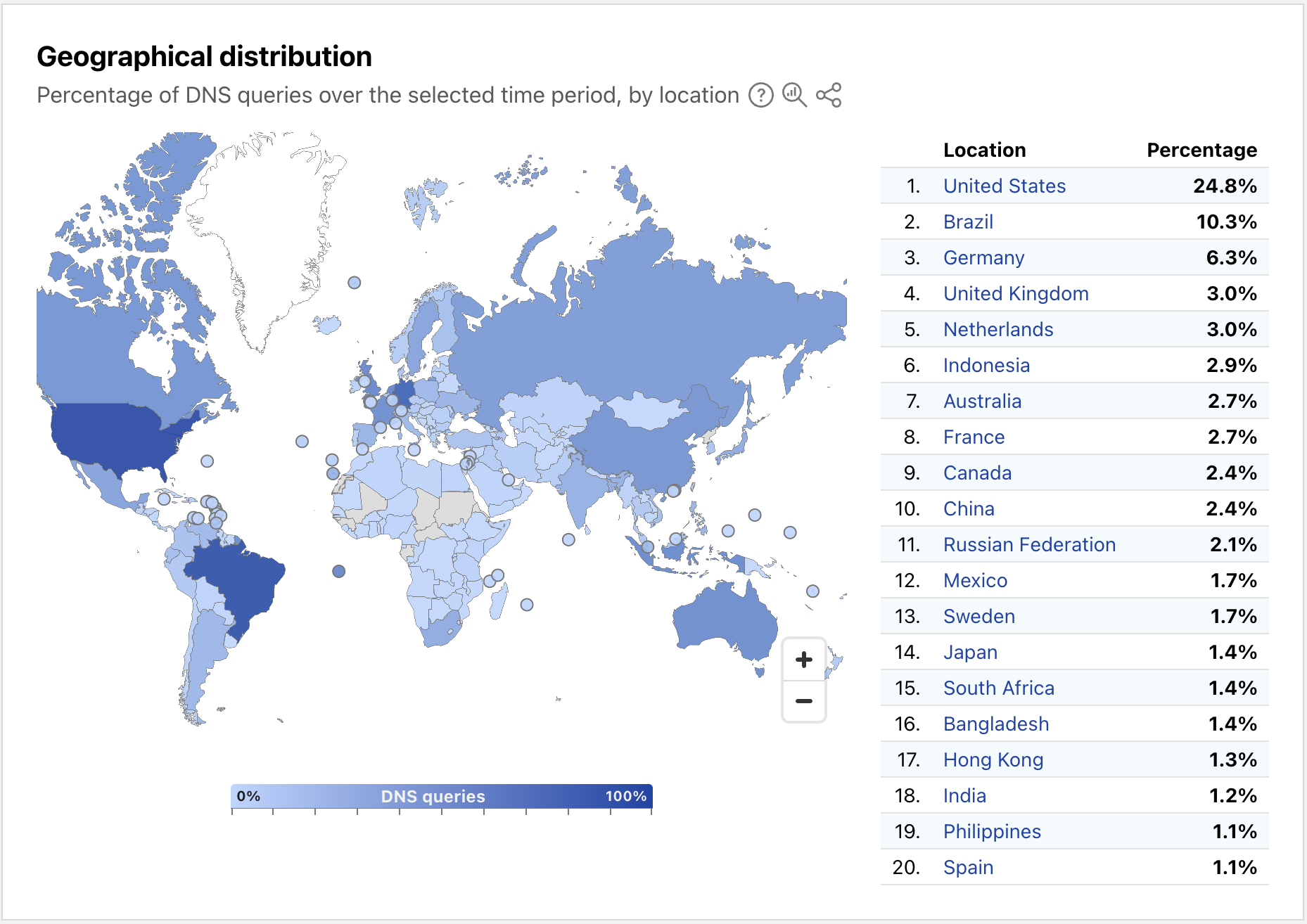This screenshot has width=1307, height=924.
Task: Select the France location link
Action: pos(974,437)
